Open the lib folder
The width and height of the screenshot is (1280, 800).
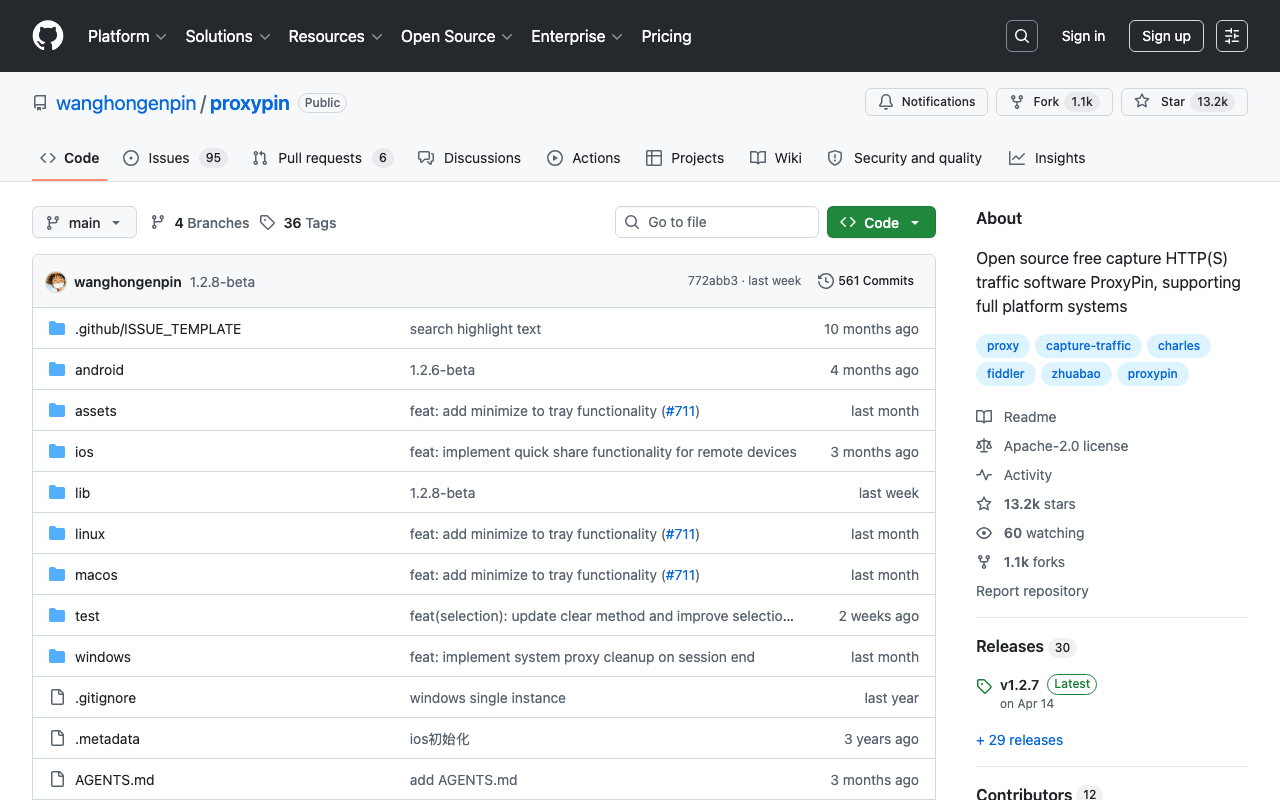tap(82, 493)
